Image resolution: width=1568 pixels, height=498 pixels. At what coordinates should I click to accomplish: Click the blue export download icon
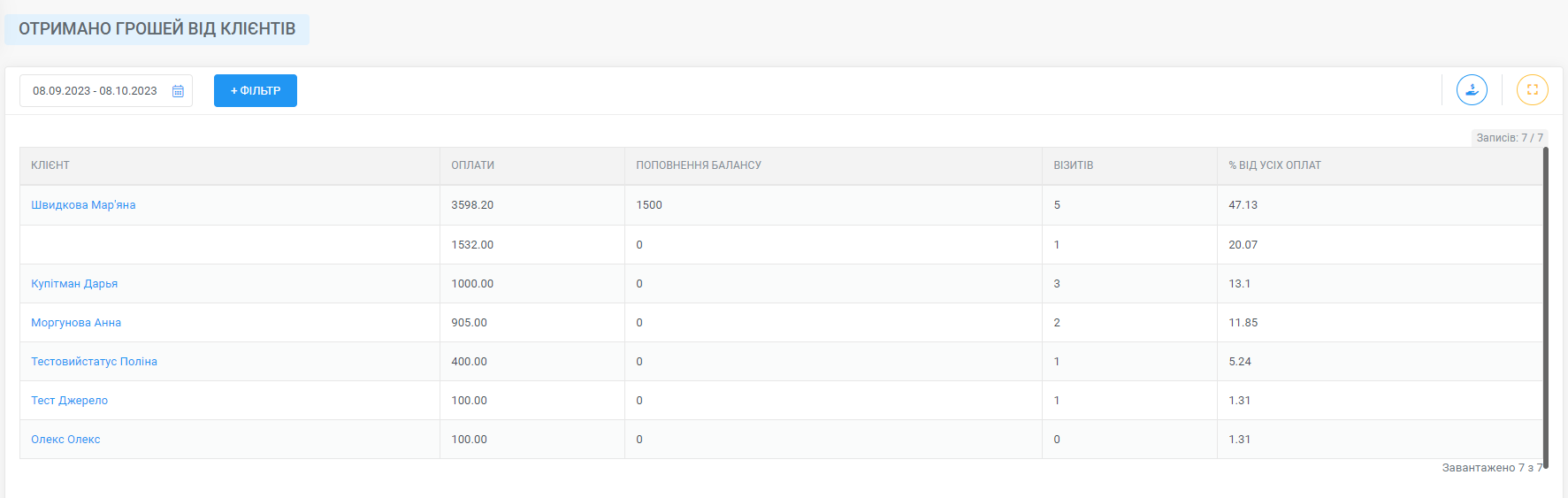click(1472, 89)
